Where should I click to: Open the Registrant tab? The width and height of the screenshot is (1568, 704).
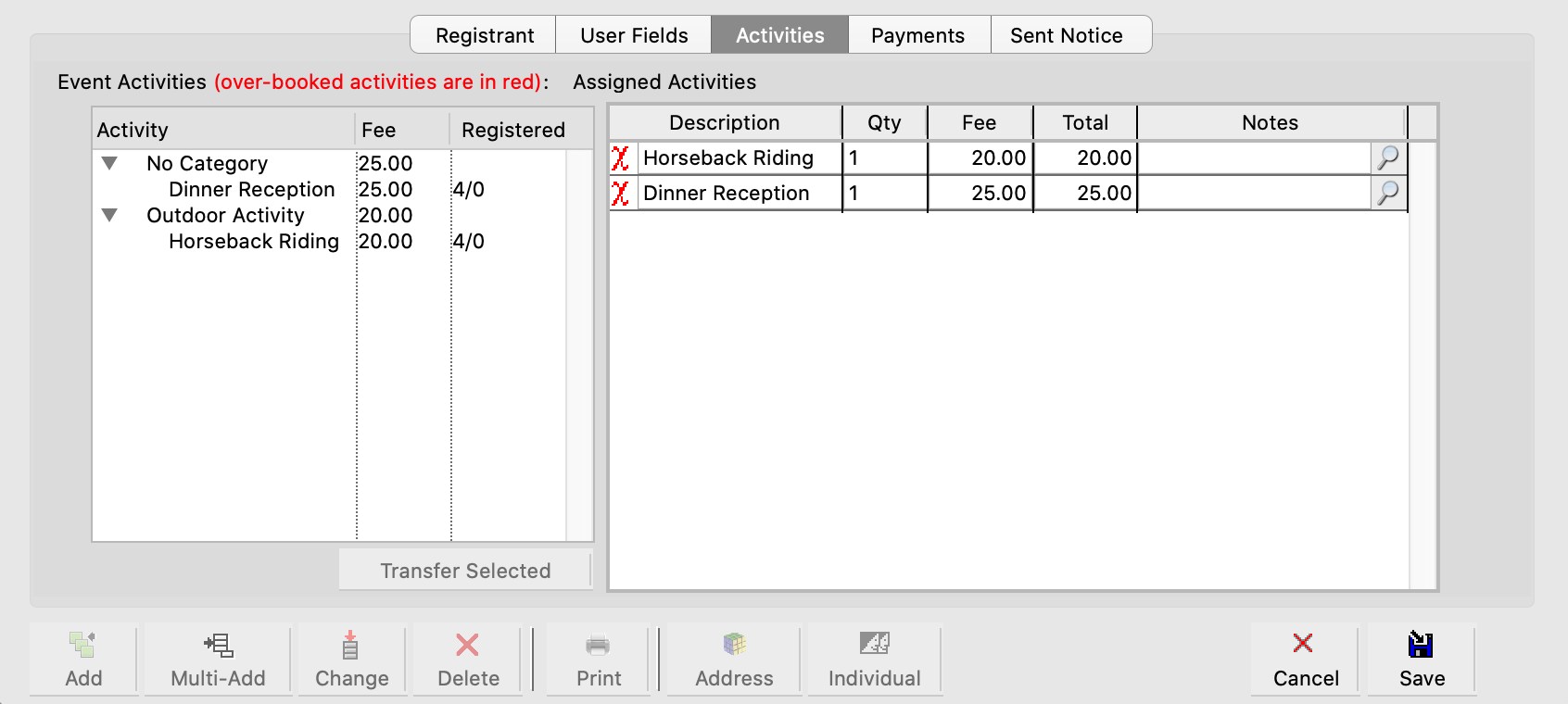point(484,35)
